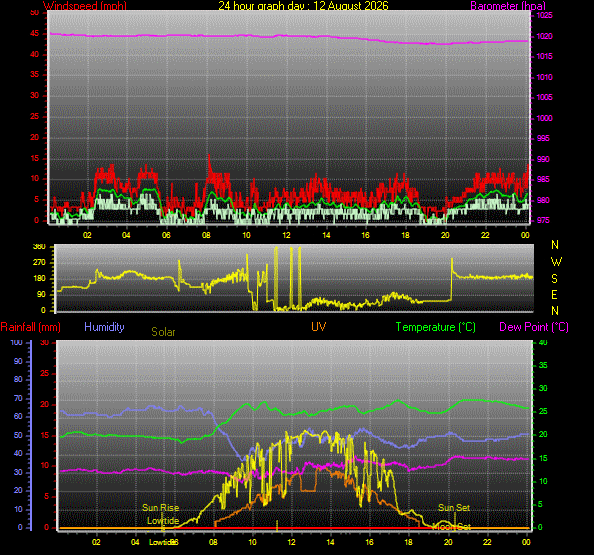594x555 pixels.
Task: Click barometer scale value 995
Action: (543, 138)
